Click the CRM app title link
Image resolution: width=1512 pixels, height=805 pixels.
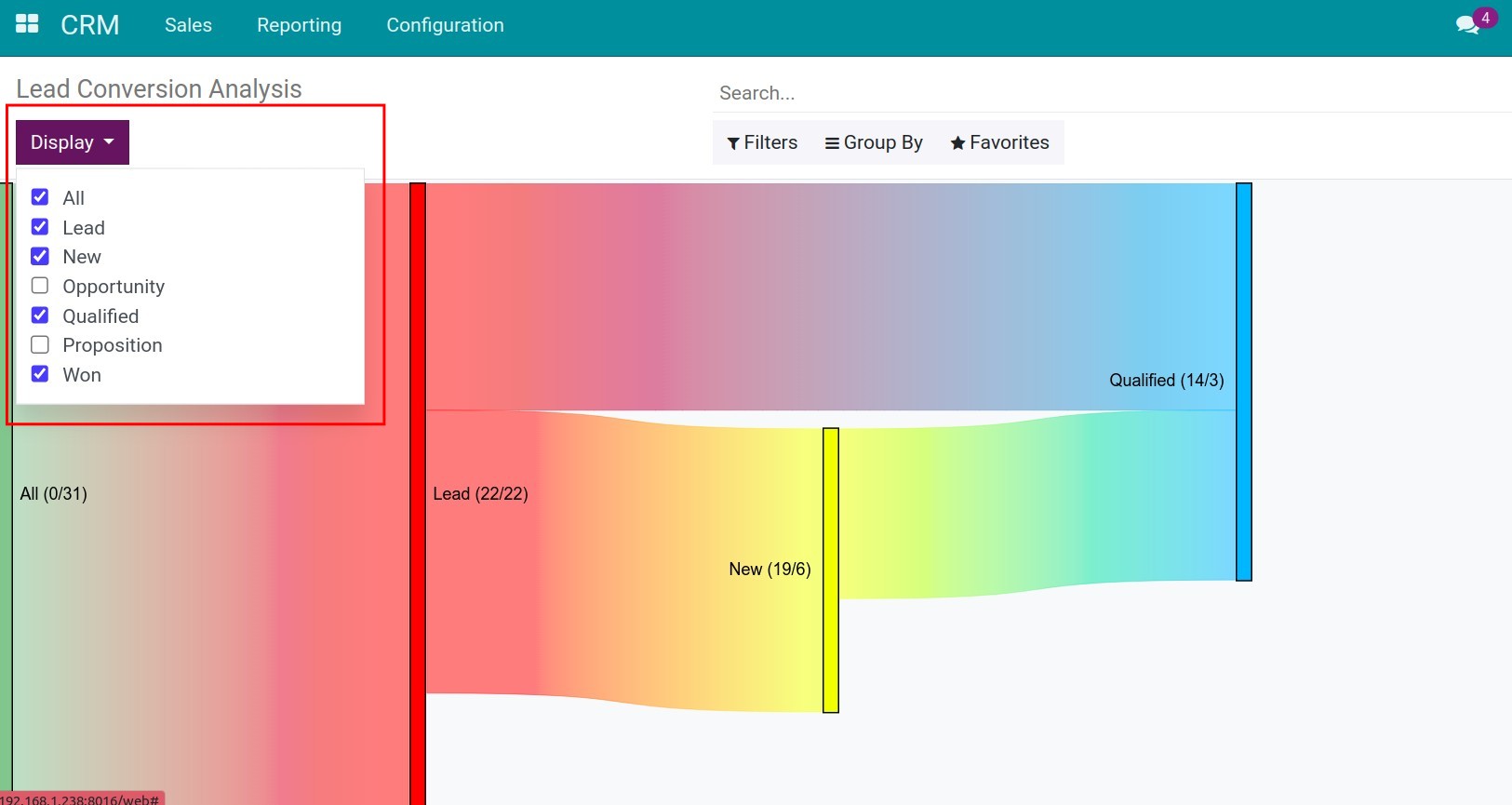click(x=89, y=25)
